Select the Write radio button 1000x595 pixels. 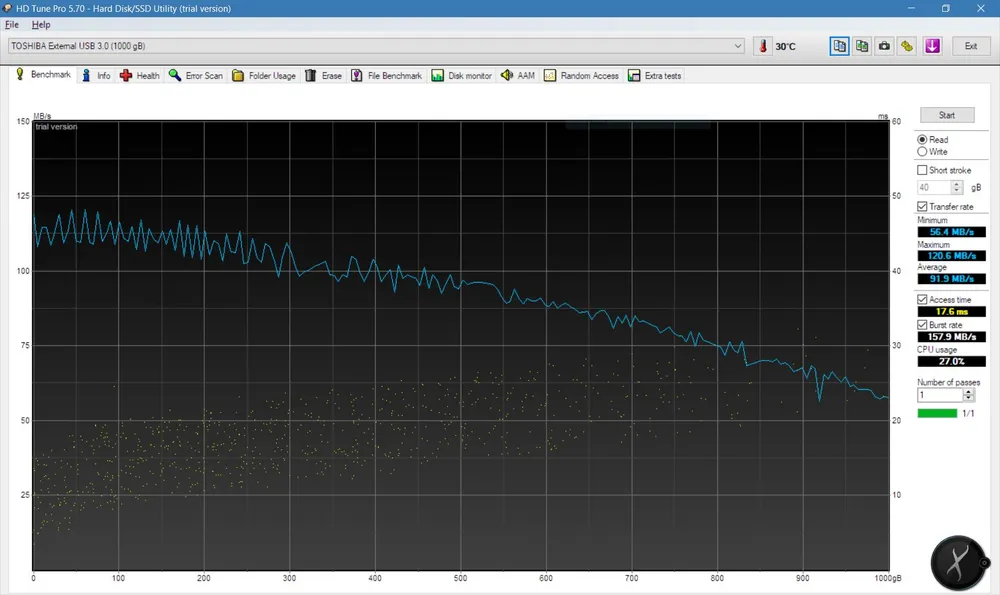point(922,152)
